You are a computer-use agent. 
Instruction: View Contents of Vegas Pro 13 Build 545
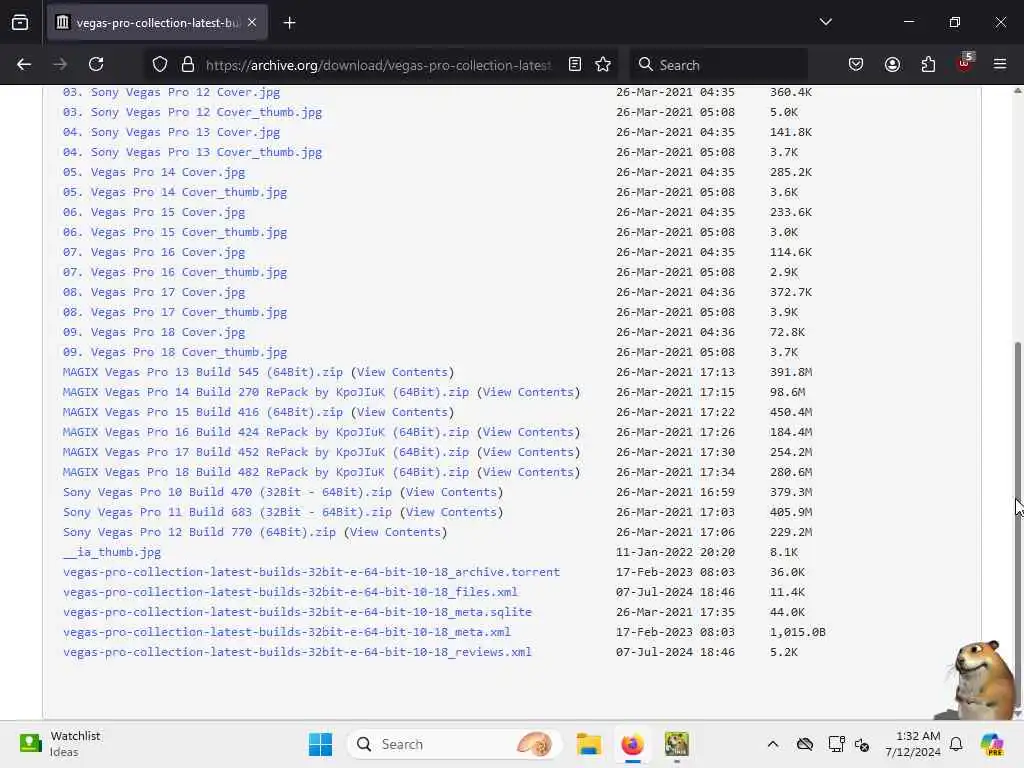tap(402, 372)
